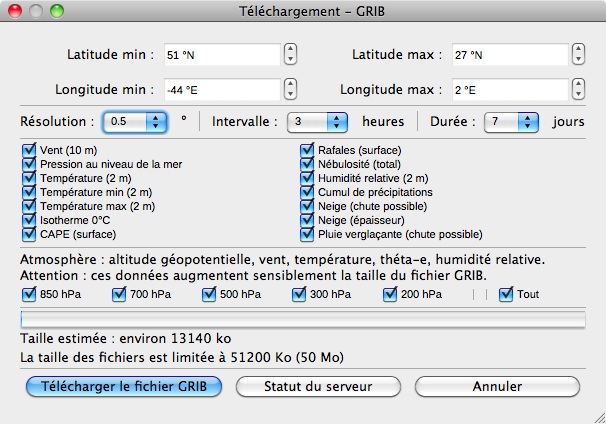Click the Latitude min stepper arrows
The height and width of the screenshot is (424, 606).
[x=290, y=54]
